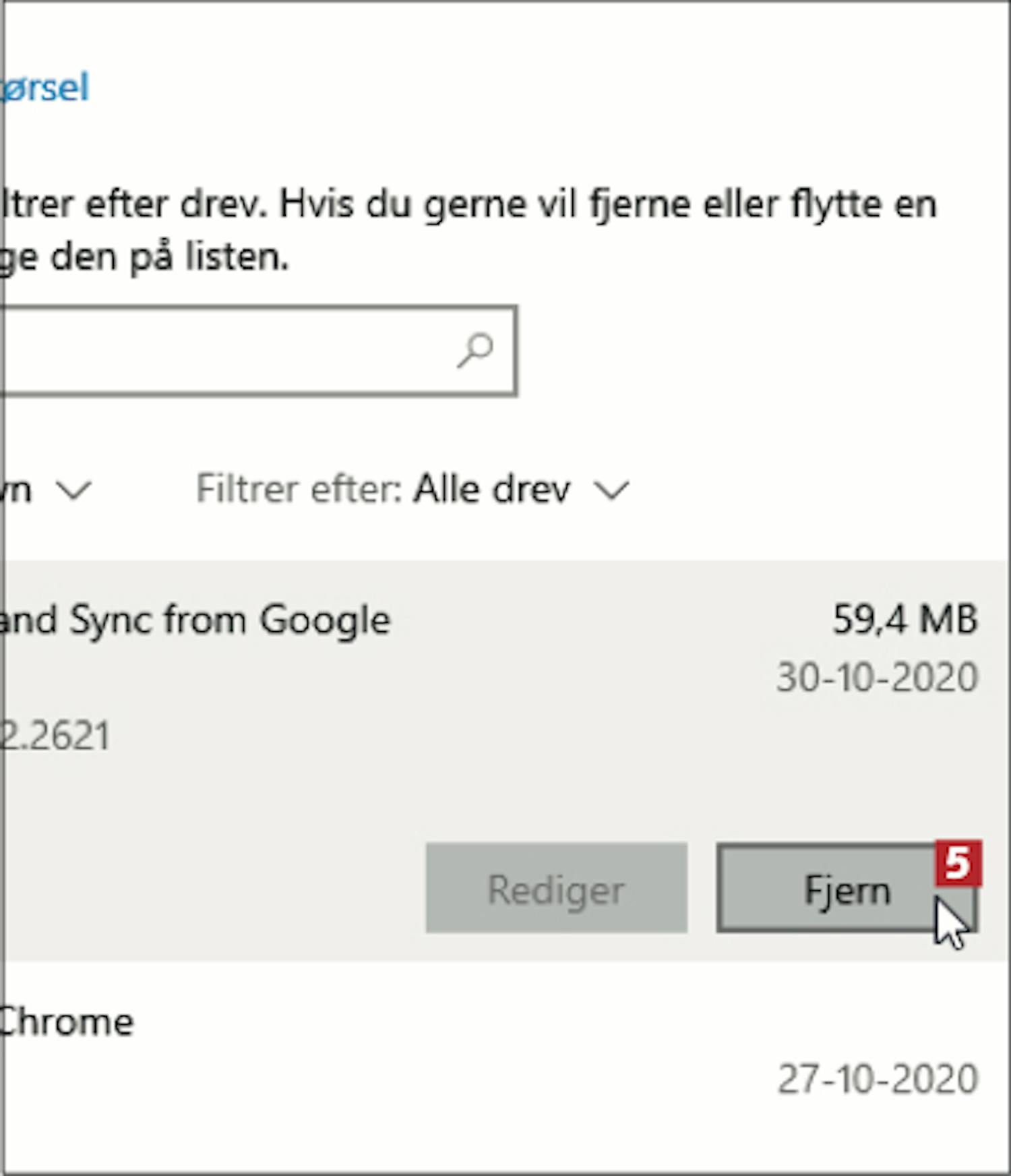
Task: Click the 27-10-2020 date for Chrome
Action: [x=878, y=1079]
